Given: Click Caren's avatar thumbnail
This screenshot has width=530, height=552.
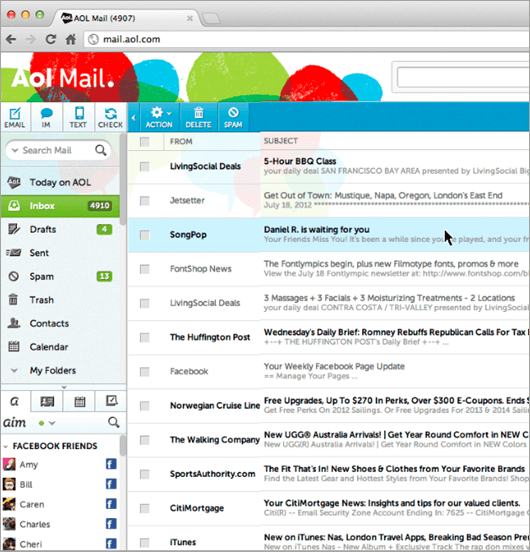Looking at the screenshot, I should 9,504.
